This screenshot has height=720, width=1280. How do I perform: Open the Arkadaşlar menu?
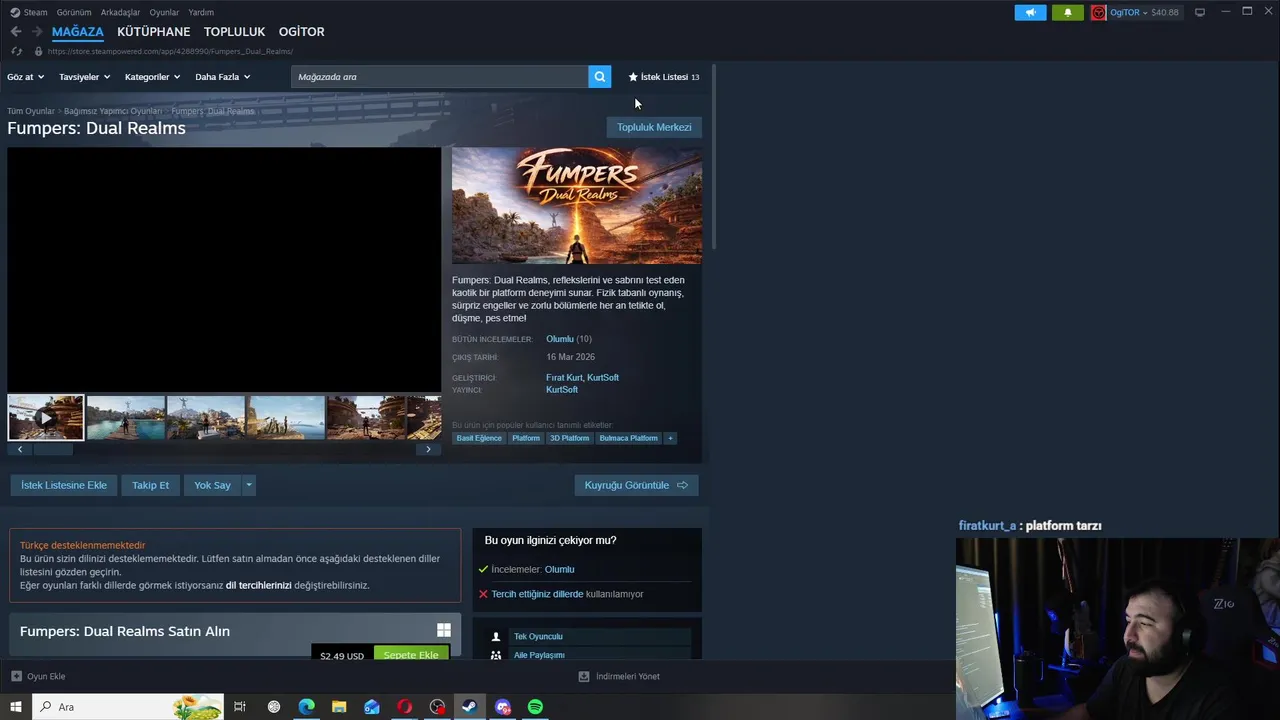120,12
